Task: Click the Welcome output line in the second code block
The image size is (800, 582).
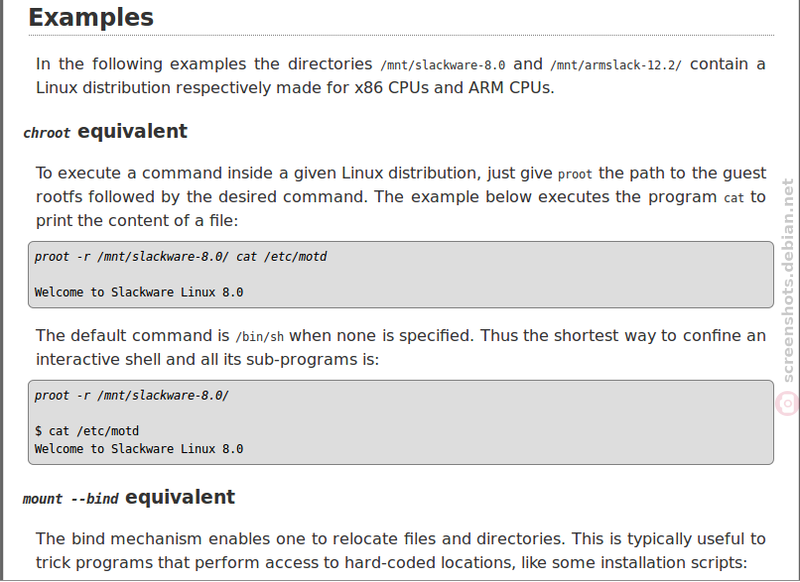Action: (x=139, y=449)
